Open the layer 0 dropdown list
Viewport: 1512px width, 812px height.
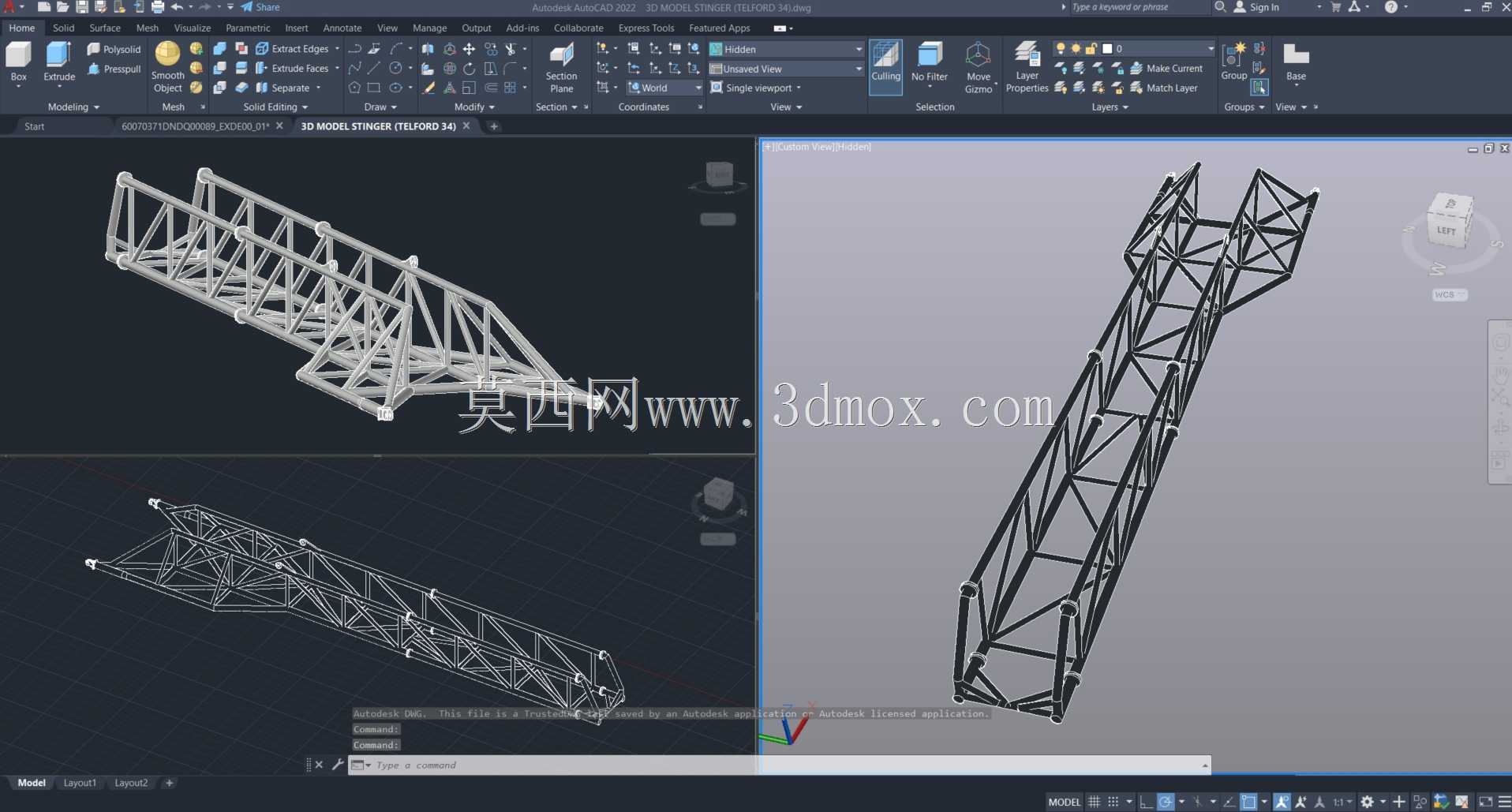(1134, 49)
